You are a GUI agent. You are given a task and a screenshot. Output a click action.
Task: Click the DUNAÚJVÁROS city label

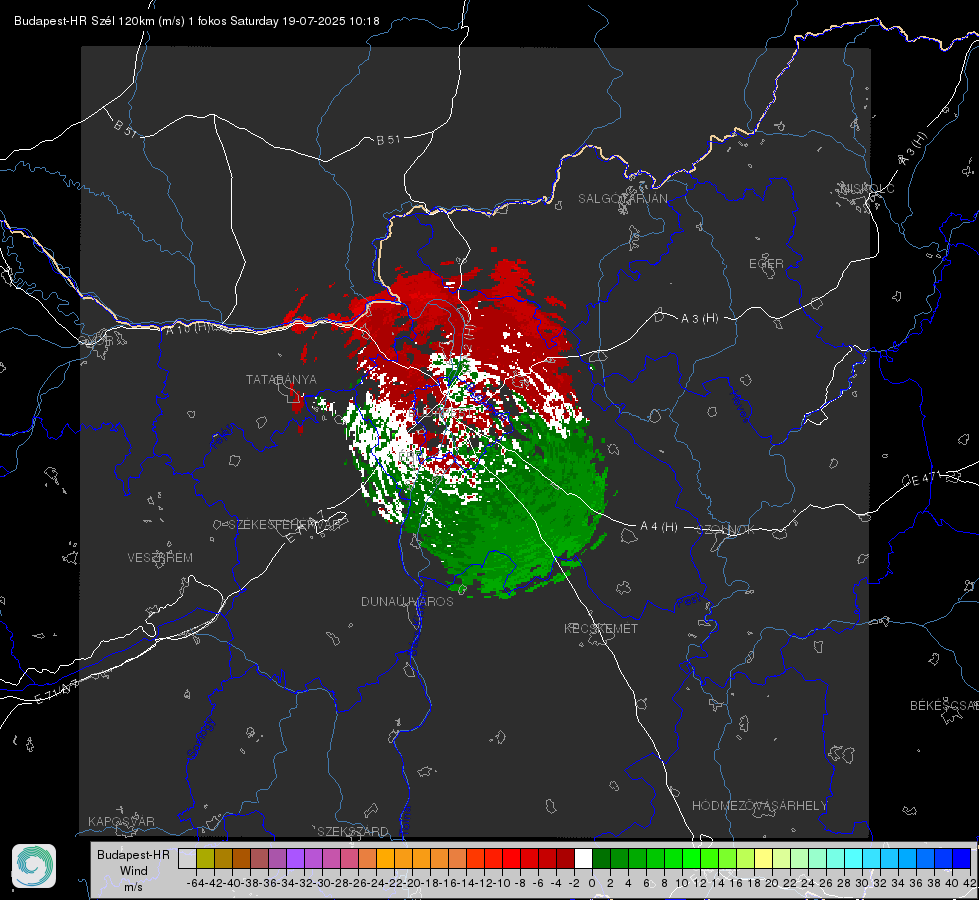click(x=407, y=601)
